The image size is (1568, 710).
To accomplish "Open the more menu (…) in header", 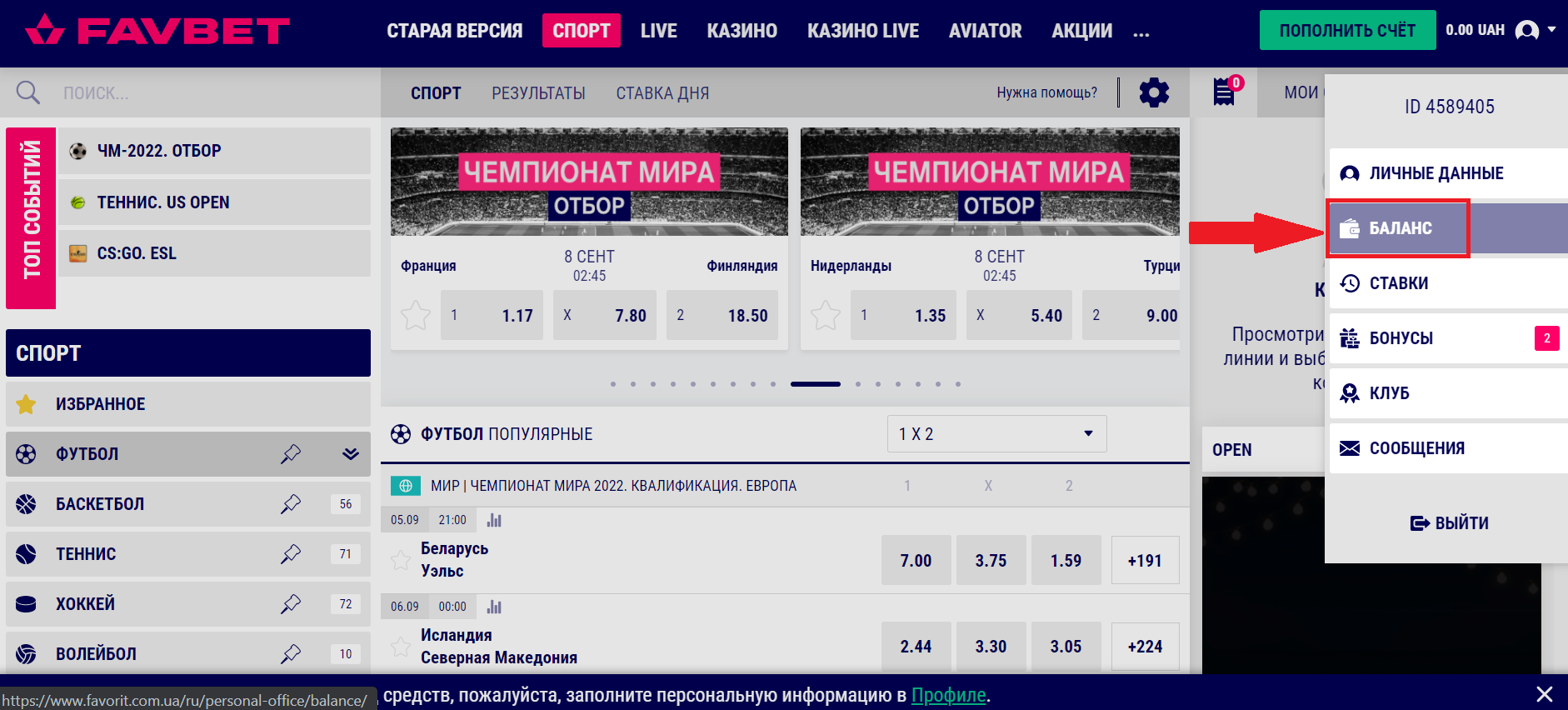I will click(x=1141, y=33).
